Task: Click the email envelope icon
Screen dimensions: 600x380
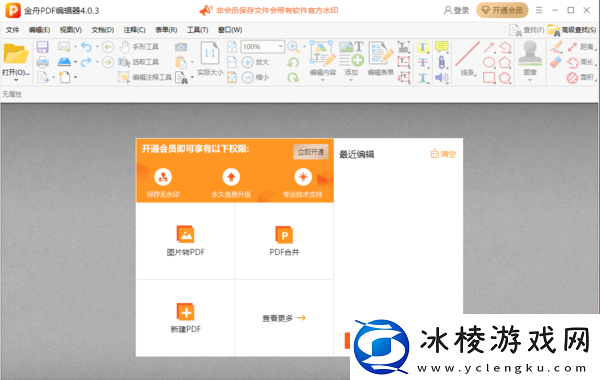Action: 64,47
